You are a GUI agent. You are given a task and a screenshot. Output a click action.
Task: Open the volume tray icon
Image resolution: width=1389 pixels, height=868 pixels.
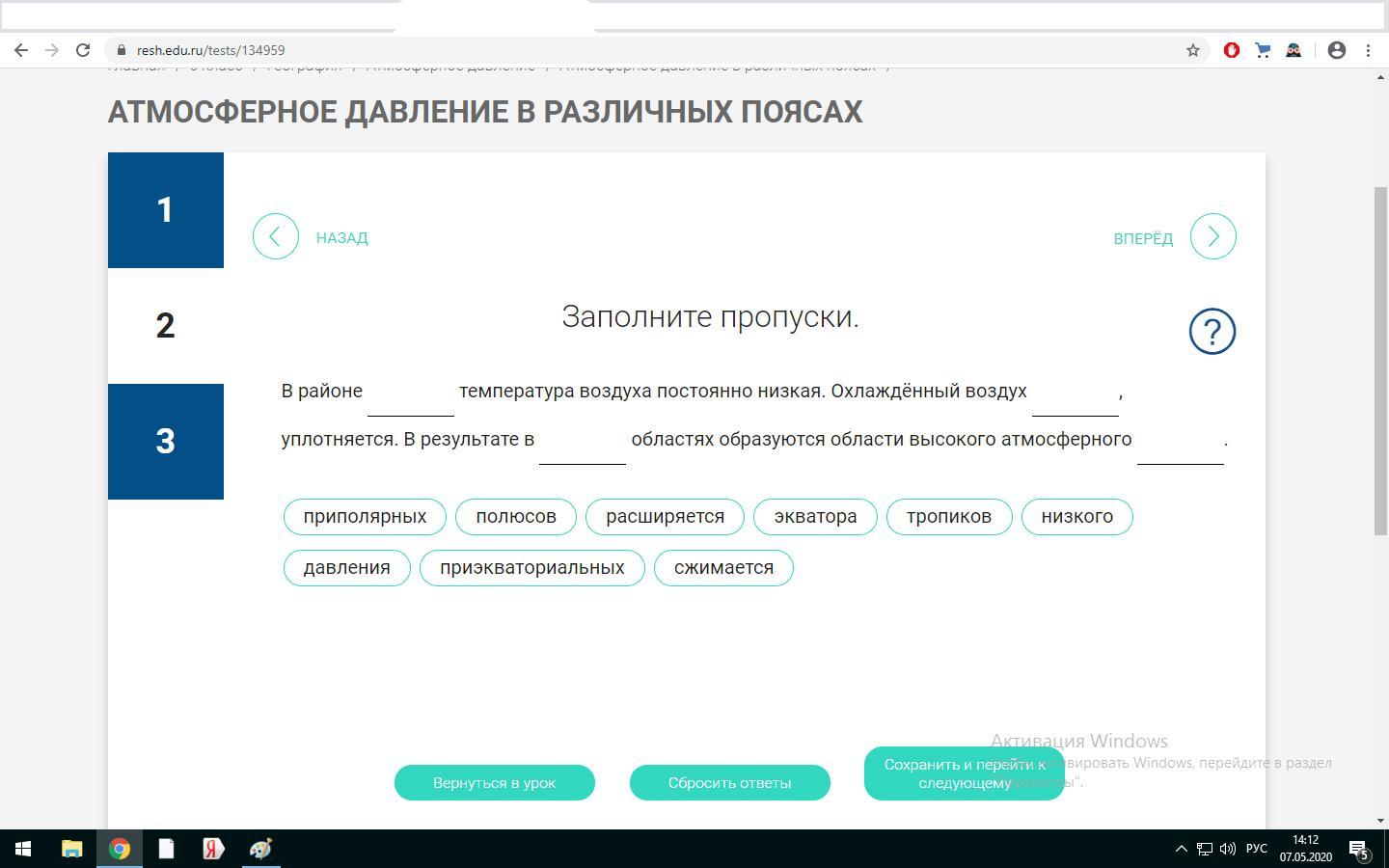tap(1228, 850)
